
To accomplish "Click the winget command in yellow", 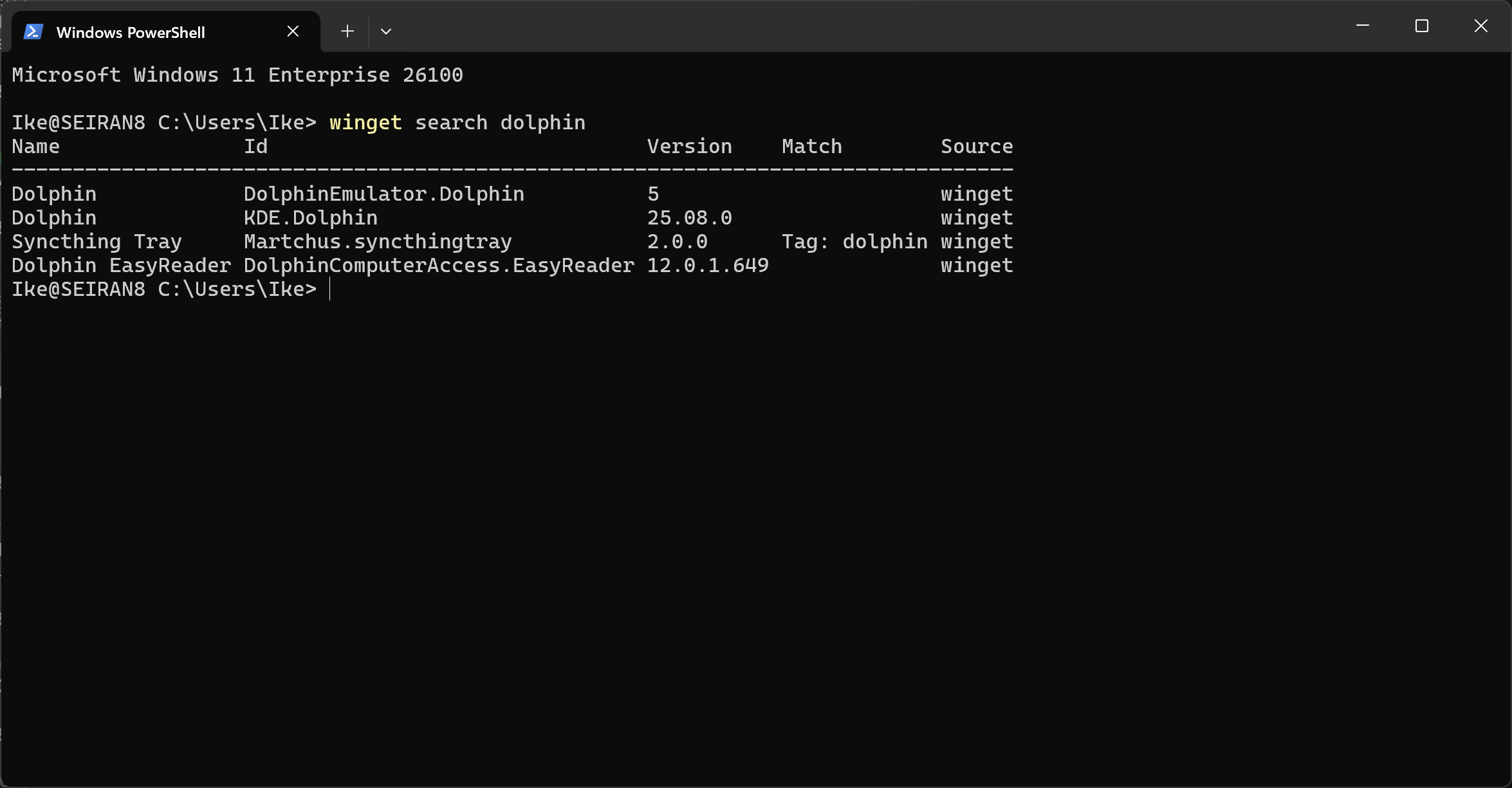I will 365,123.
